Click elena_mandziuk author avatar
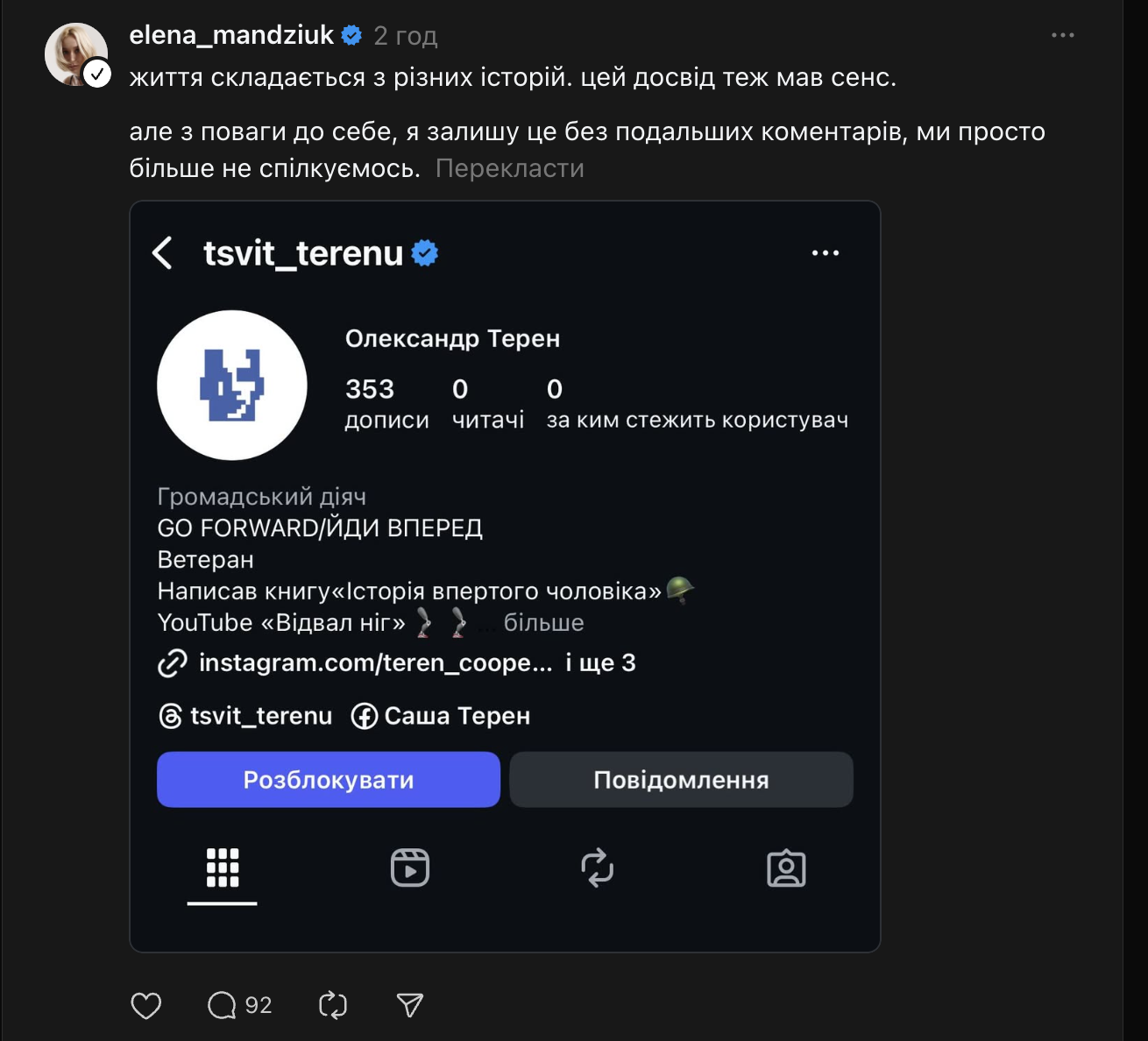The height and width of the screenshot is (1041, 1148). pyautogui.click(x=76, y=54)
